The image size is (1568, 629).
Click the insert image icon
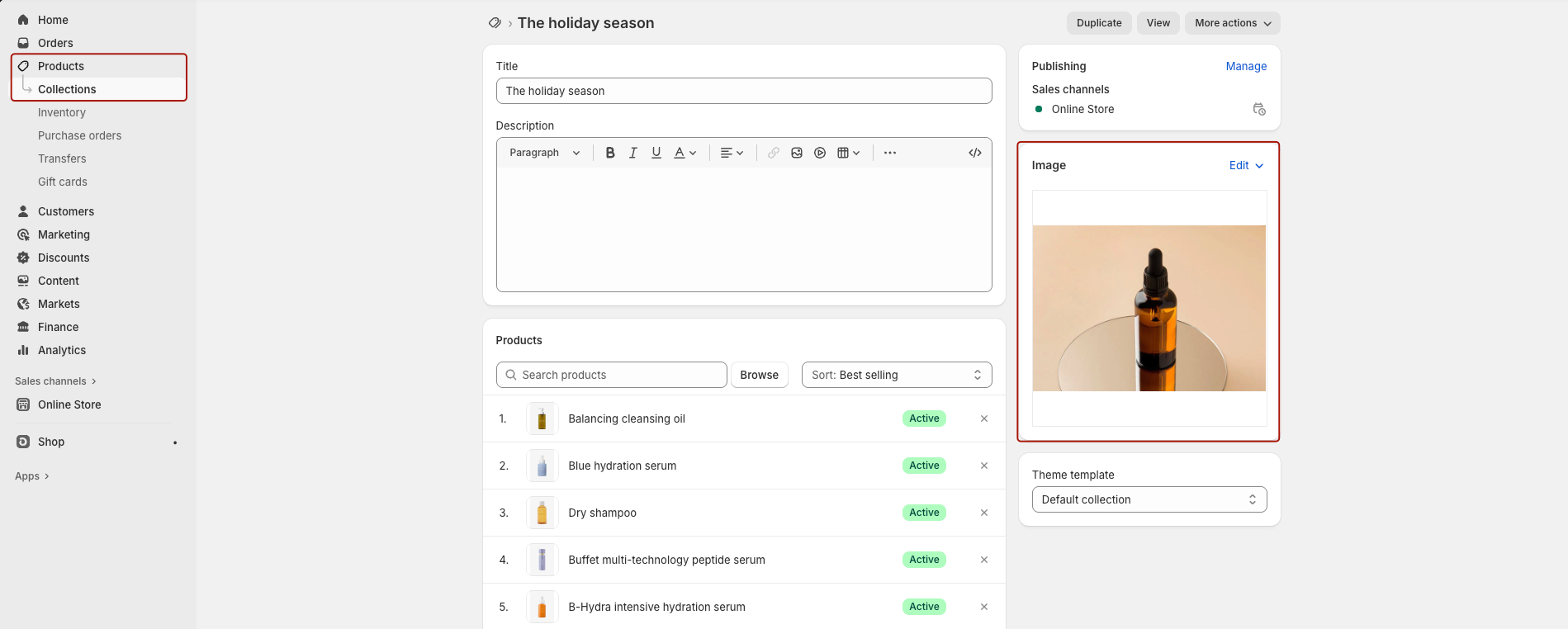click(x=797, y=153)
